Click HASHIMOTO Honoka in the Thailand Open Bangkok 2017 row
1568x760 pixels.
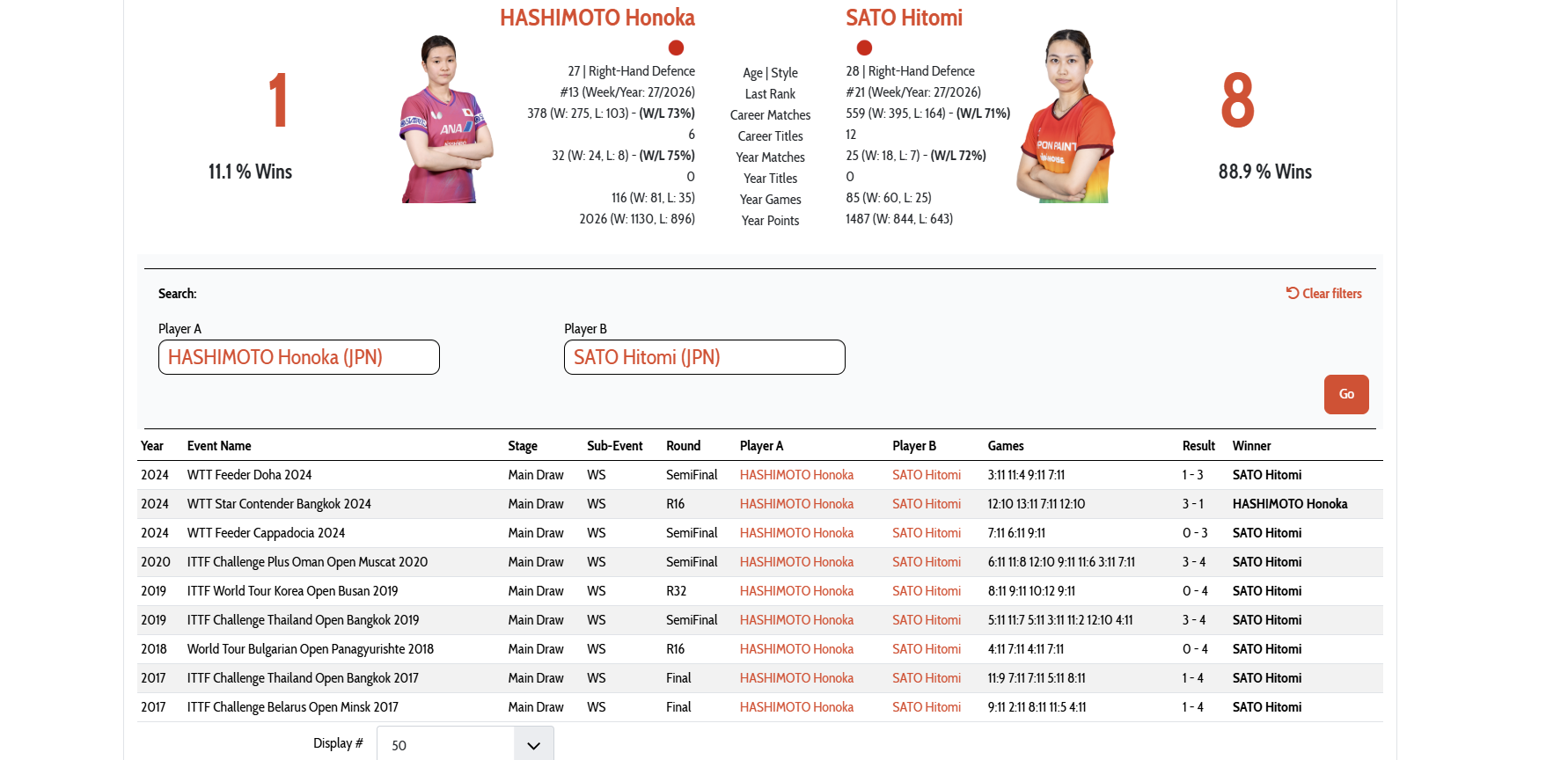coord(796,678)
